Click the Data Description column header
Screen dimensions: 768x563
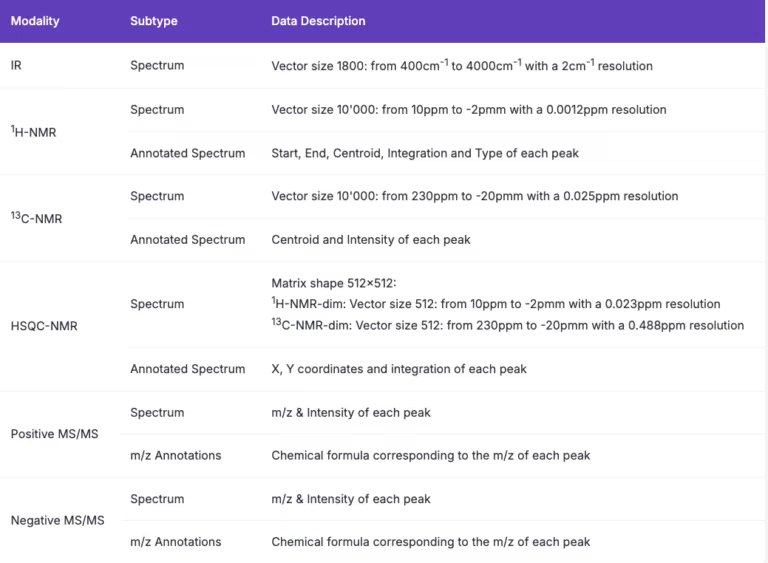click(x=318, y=21)
